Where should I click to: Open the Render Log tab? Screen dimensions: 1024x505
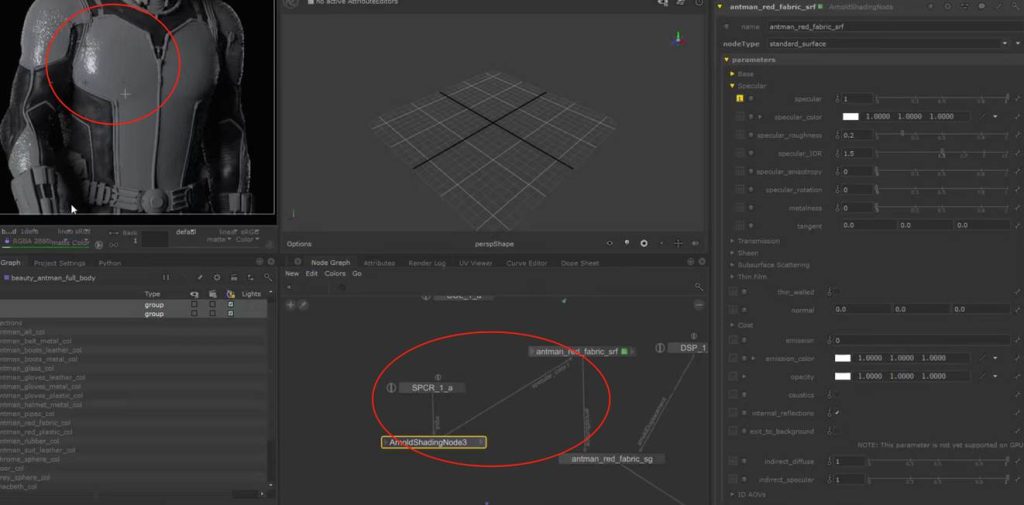[426, 263]
